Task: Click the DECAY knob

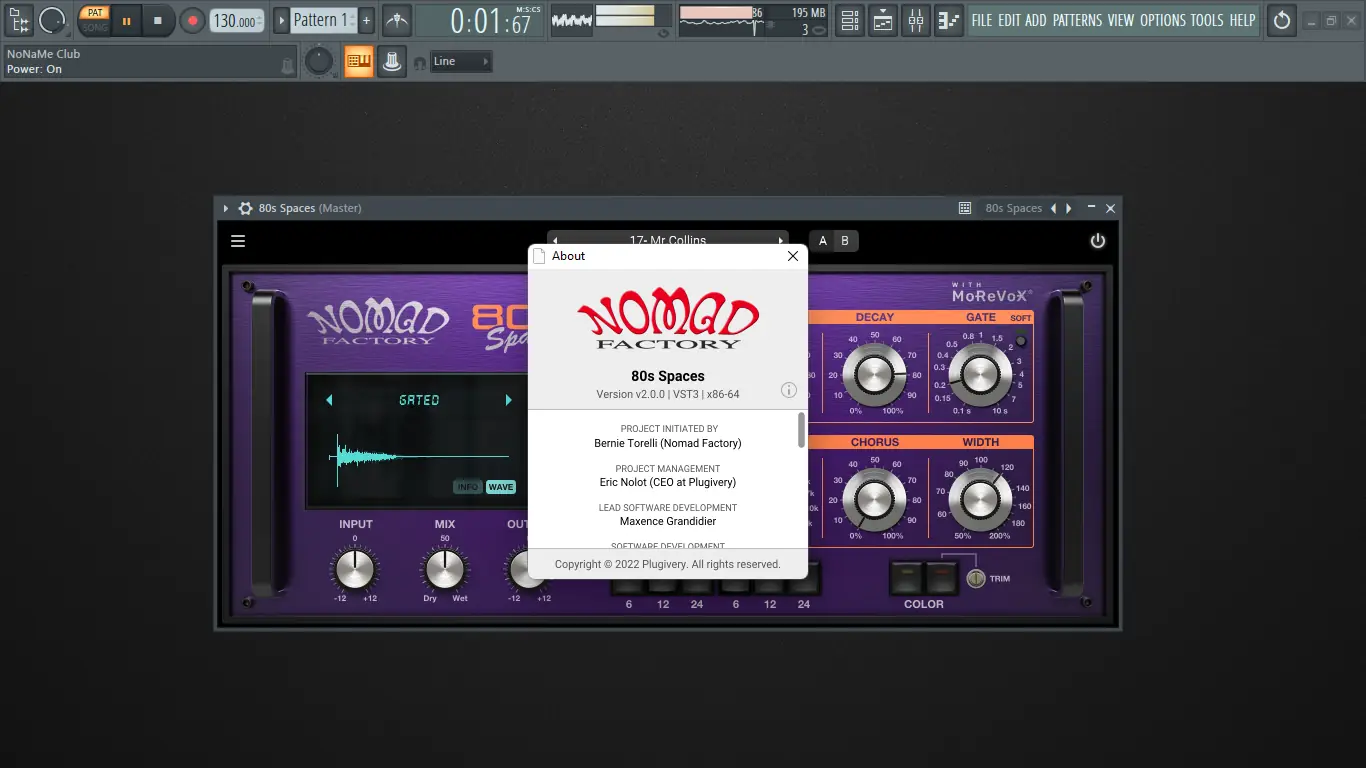Action: click(x=874, y=375)
